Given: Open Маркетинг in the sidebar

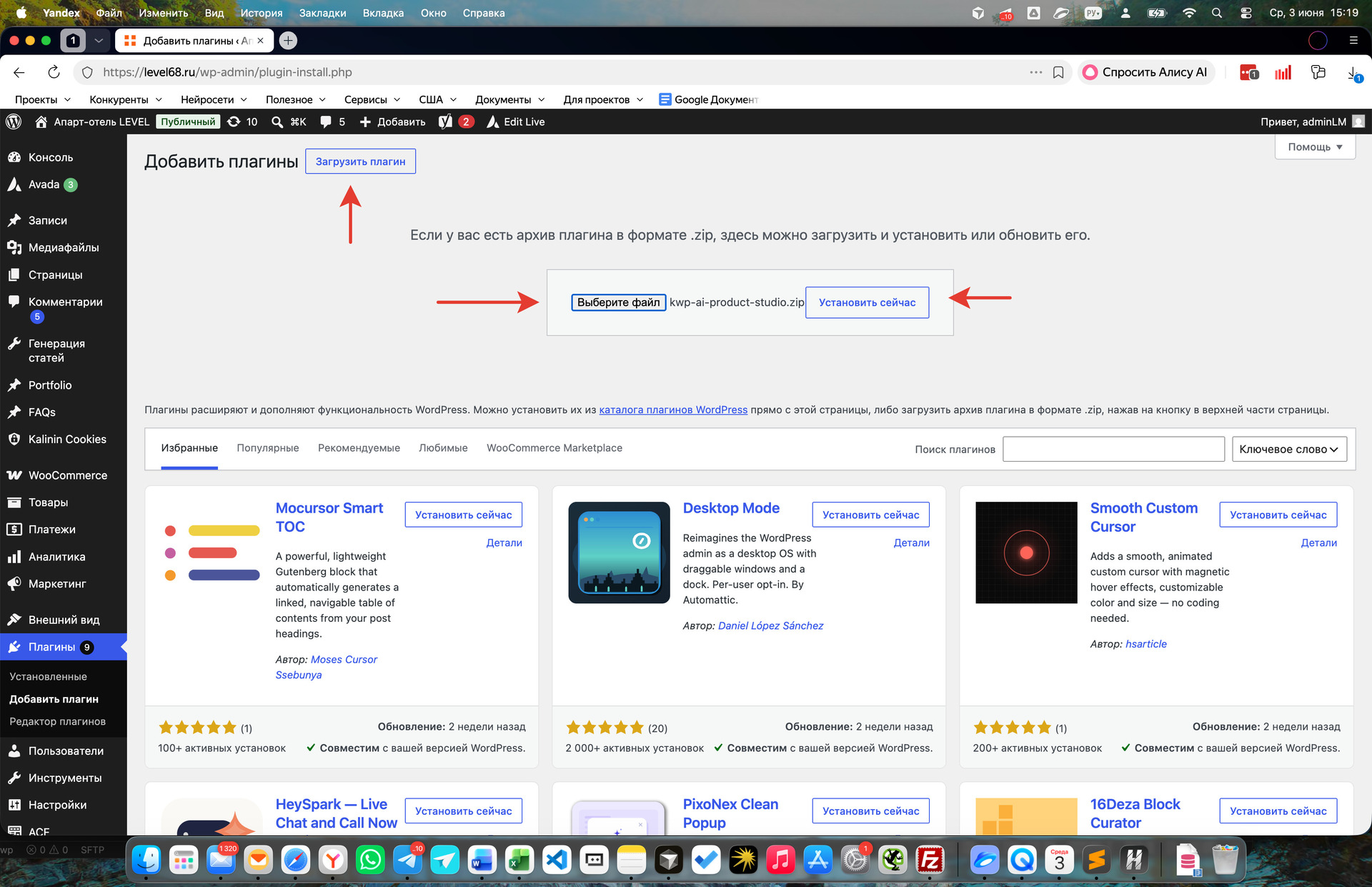Looking at the screenshot, I should (57, 584).
